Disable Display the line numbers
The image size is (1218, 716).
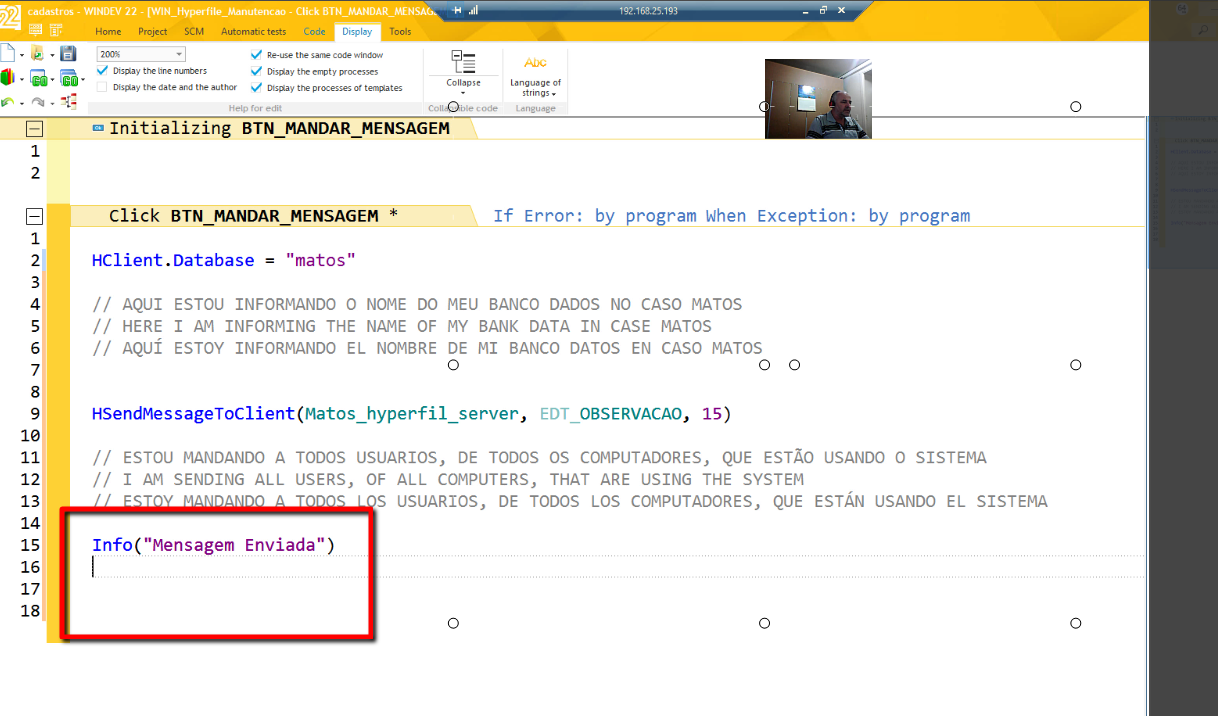point(101,71)
